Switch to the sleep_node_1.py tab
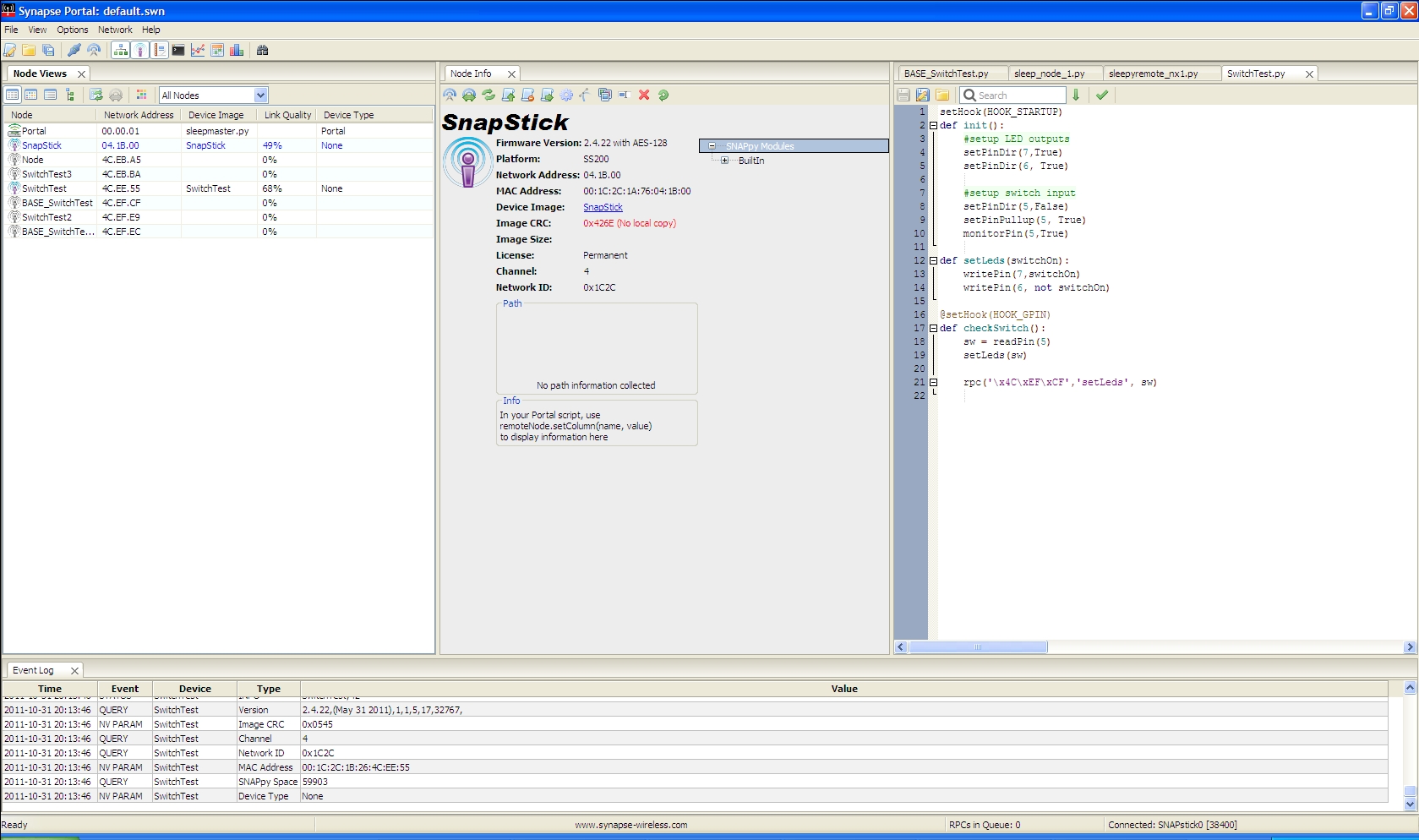The height and width of the screenshot is (840, 1419). coord(1055,74)
